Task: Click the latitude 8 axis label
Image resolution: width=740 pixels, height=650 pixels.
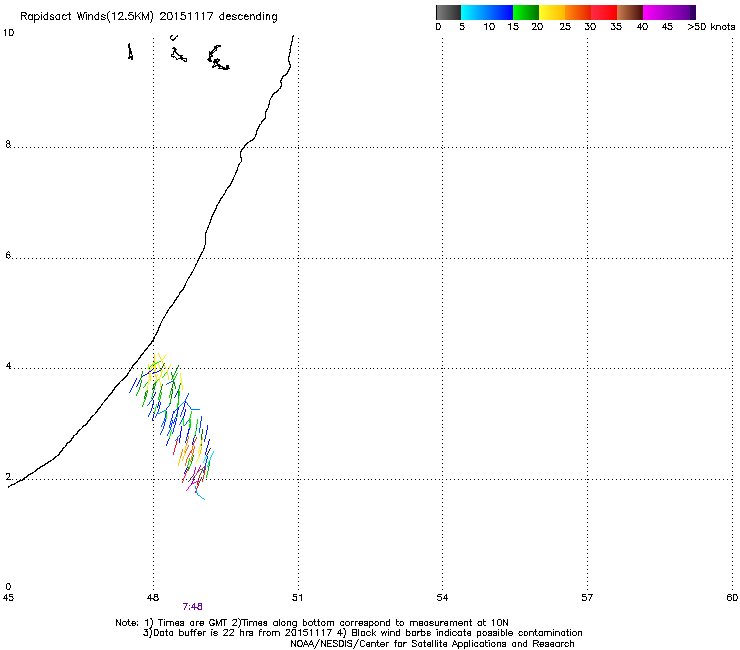Action: click(8, 144)
